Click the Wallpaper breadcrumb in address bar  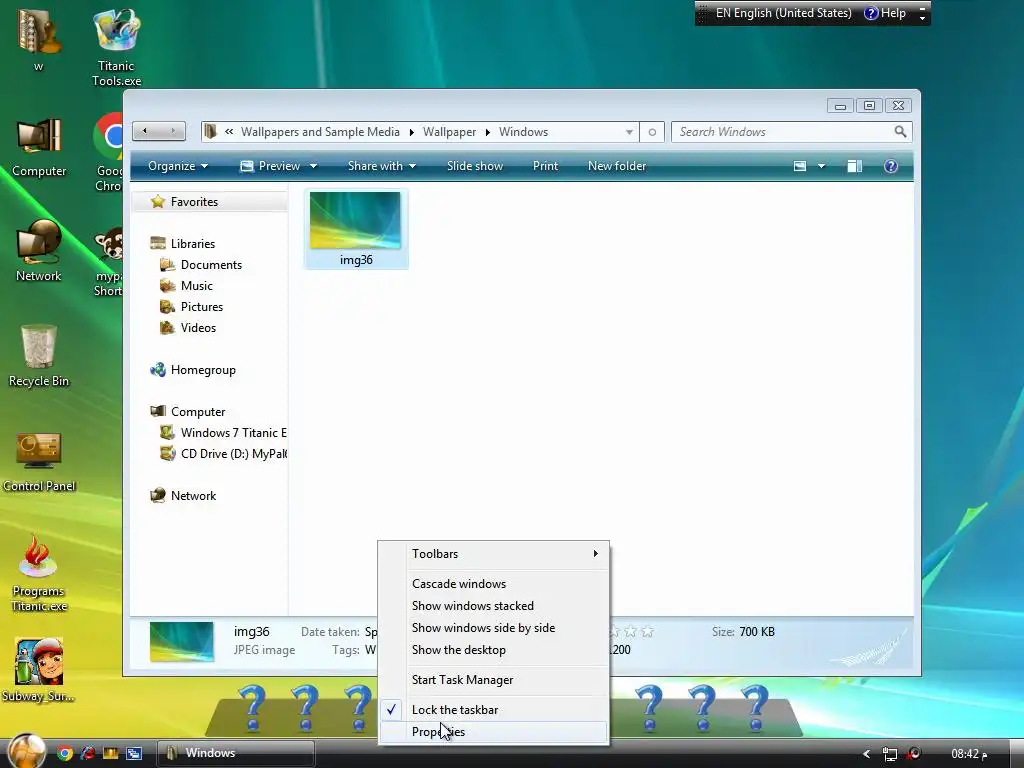(x=449, y=132)
